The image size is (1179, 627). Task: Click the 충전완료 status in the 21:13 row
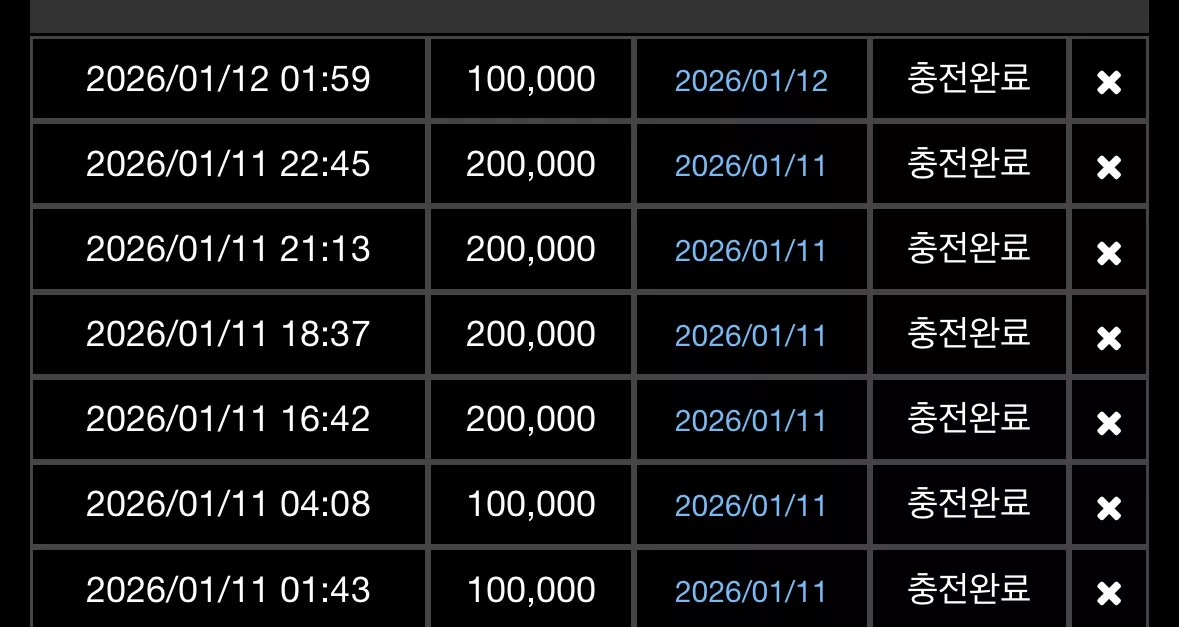pos(968,248)
